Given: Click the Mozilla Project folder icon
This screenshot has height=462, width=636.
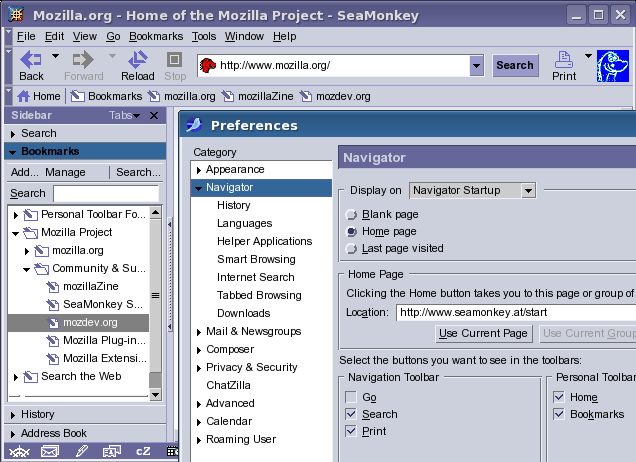Looking at the screenshot, I should 30,233.
